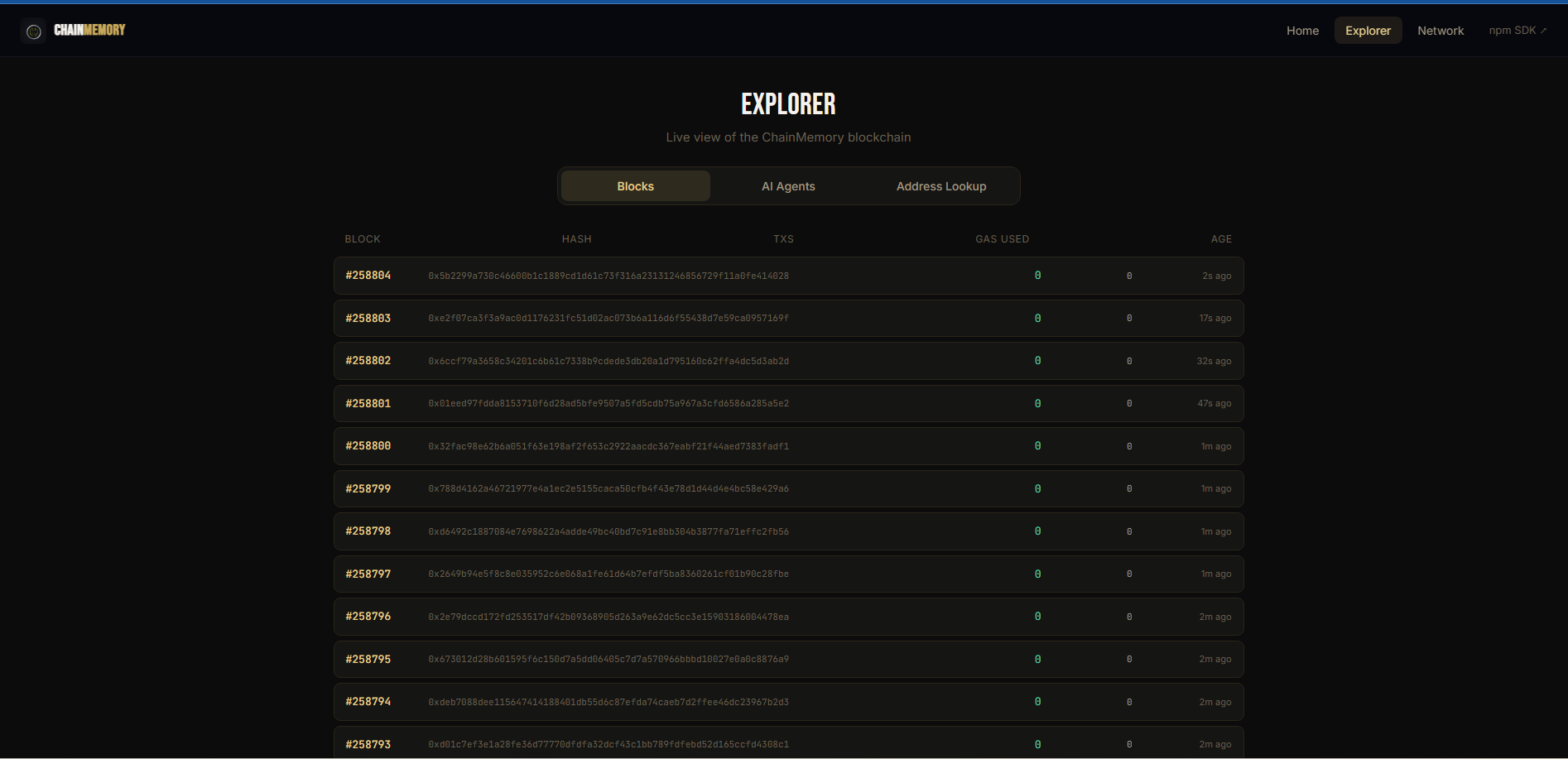Click the TXS count of block #258797
This screenshot has width=1568, height=759.
[x=1037, y=574]
